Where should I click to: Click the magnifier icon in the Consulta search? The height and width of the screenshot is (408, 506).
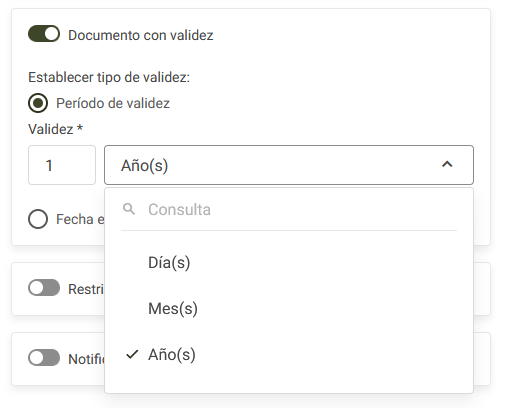click(x=129, y=209)
